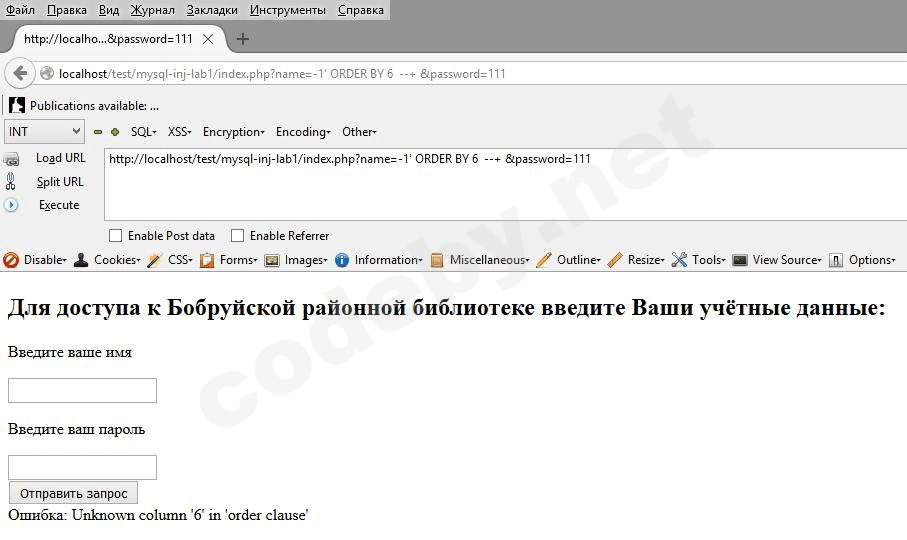Open the Tools menu label
Screen dimensions: 907x540
709,260
